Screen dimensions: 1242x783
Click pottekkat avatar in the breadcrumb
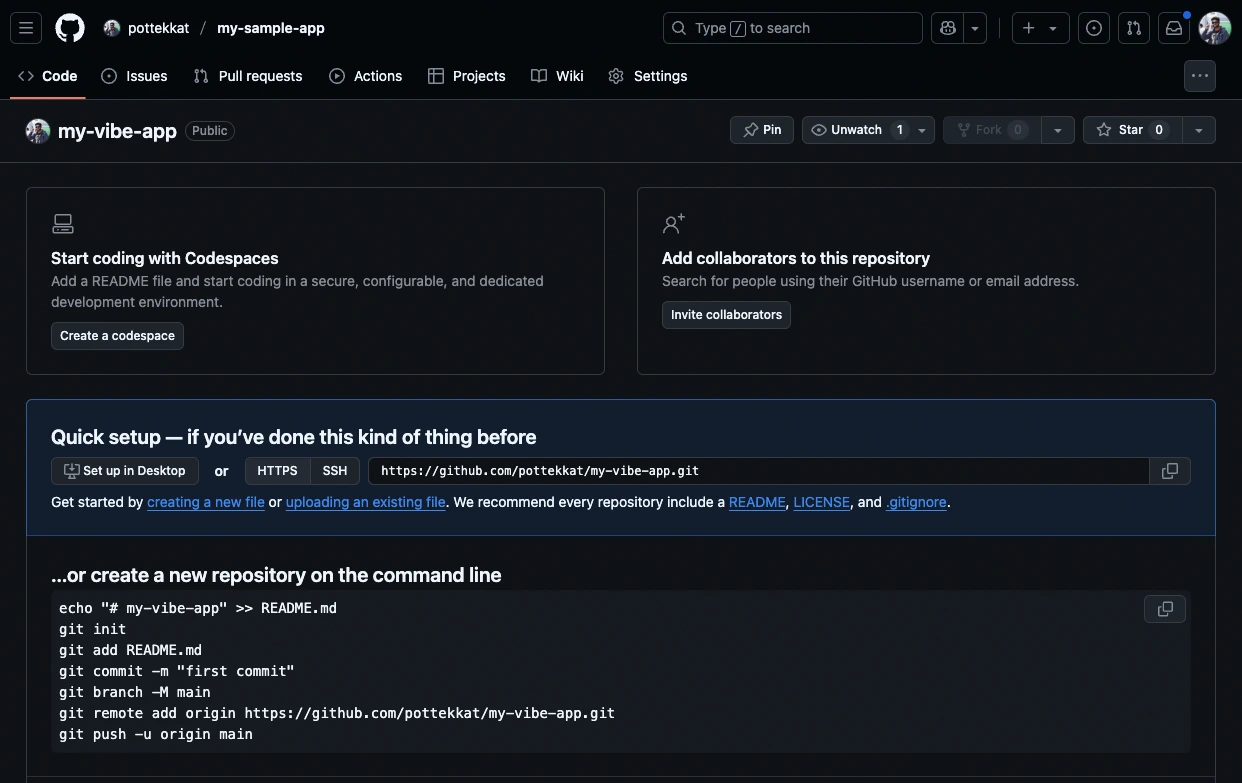point(112,28)
